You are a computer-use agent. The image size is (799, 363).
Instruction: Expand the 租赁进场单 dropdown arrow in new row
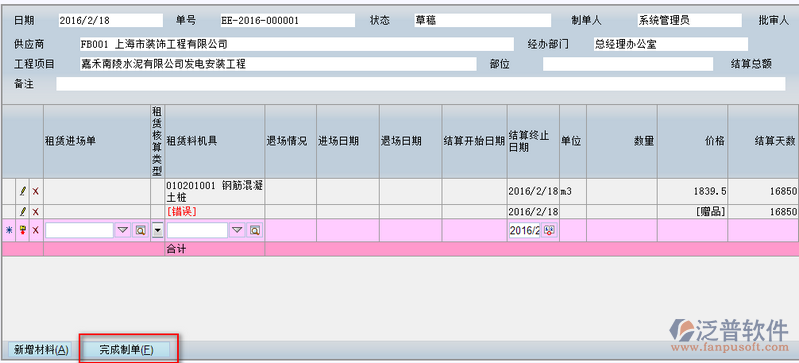(x=123, y=230)
